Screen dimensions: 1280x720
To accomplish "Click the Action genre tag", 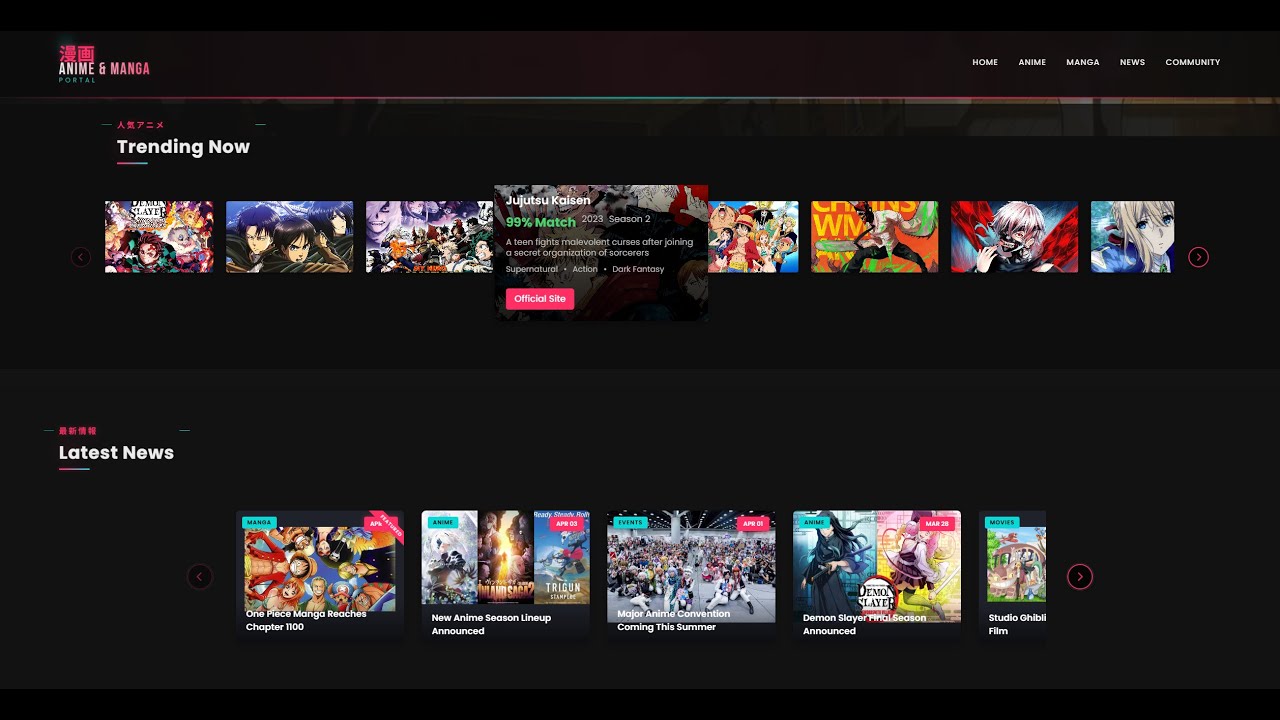I will tap(585, 269).
